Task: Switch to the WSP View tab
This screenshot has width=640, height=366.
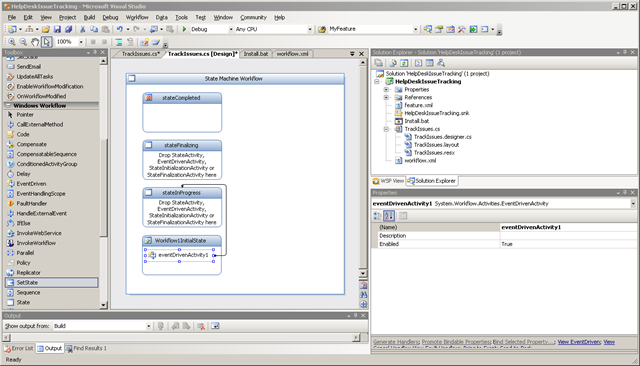Action: tap(388, 181)
